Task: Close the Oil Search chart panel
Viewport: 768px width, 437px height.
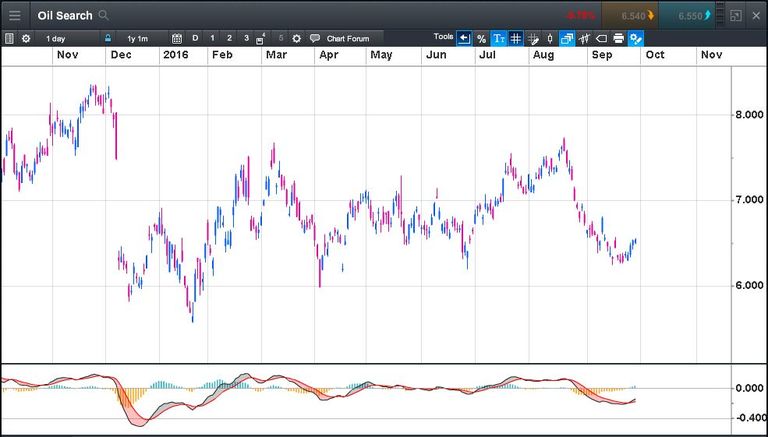Action: 756,16
